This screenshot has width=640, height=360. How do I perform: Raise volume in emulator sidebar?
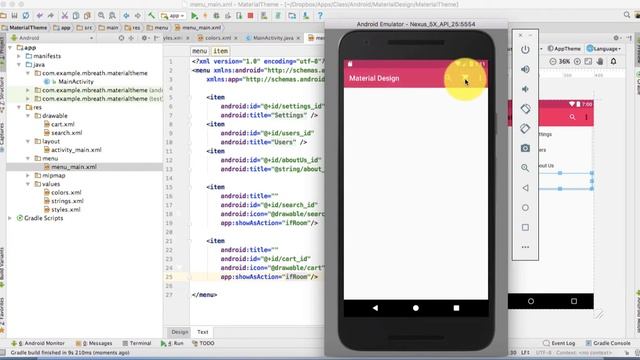(x=525, y=69)
